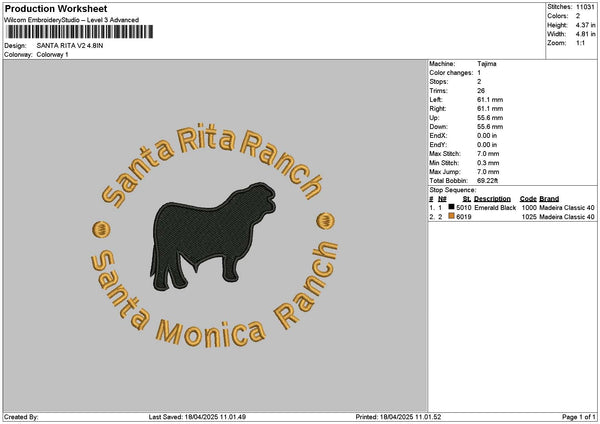Viewport: 600px width, 424px height.
Task: Click the Stitches count value 11031
Action: (x=586, y=7)
